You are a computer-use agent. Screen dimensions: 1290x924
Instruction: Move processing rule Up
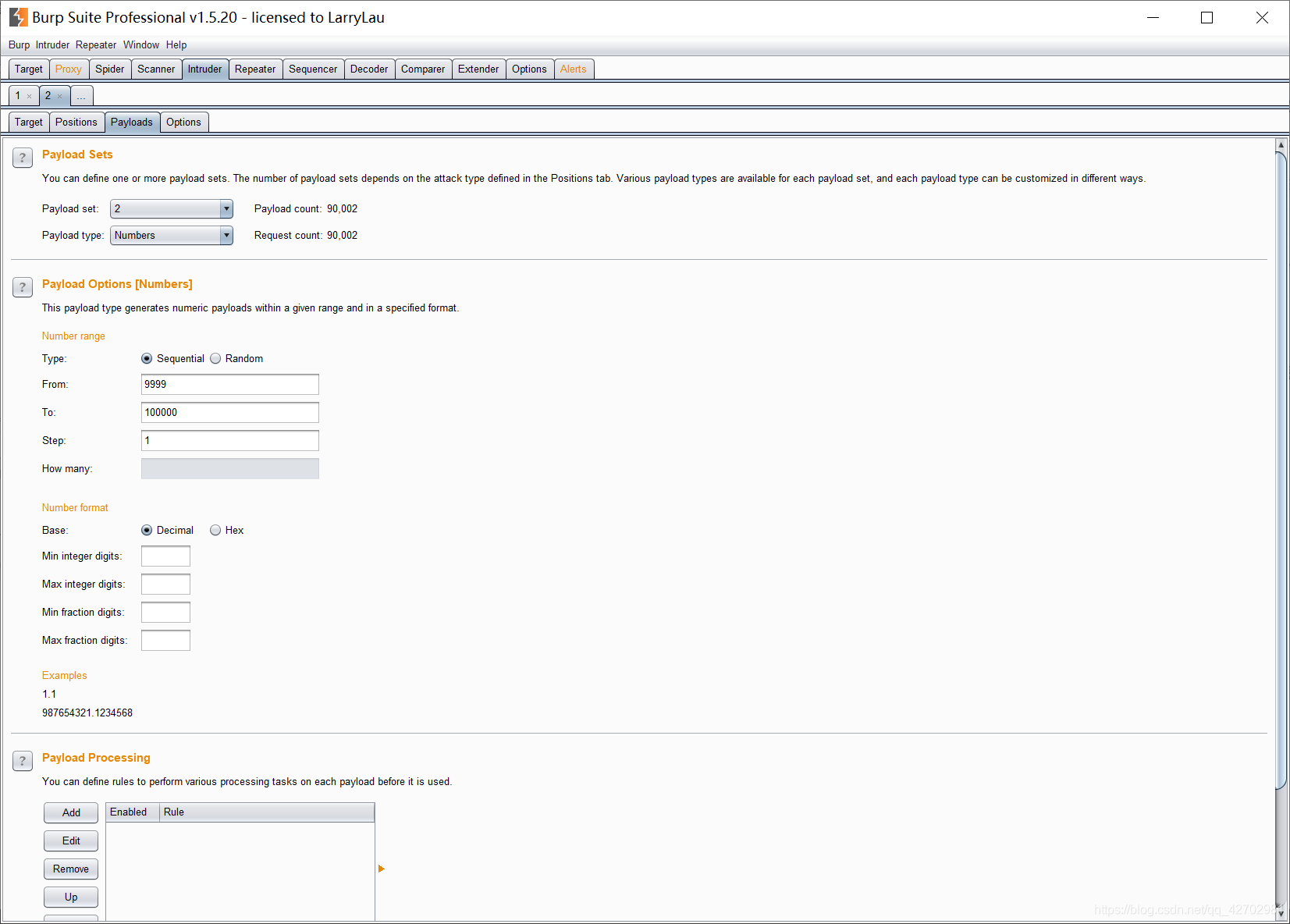(x=71, y=897)
